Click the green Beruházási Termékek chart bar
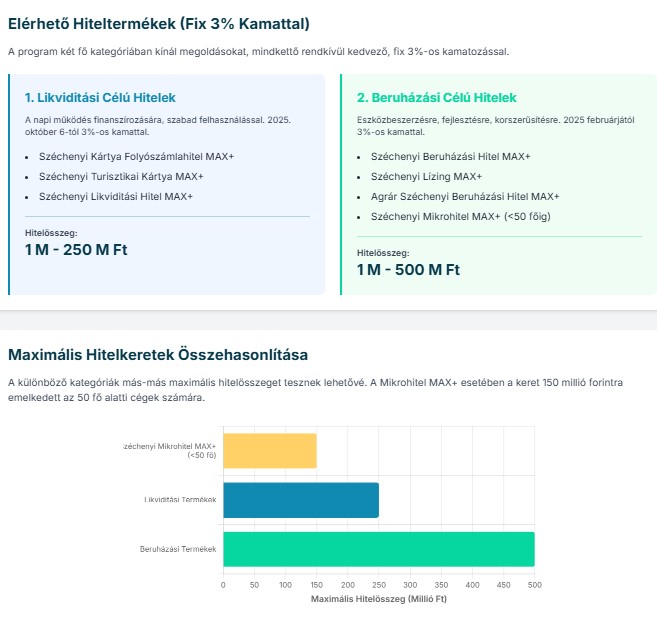 (x=378, y=549)
